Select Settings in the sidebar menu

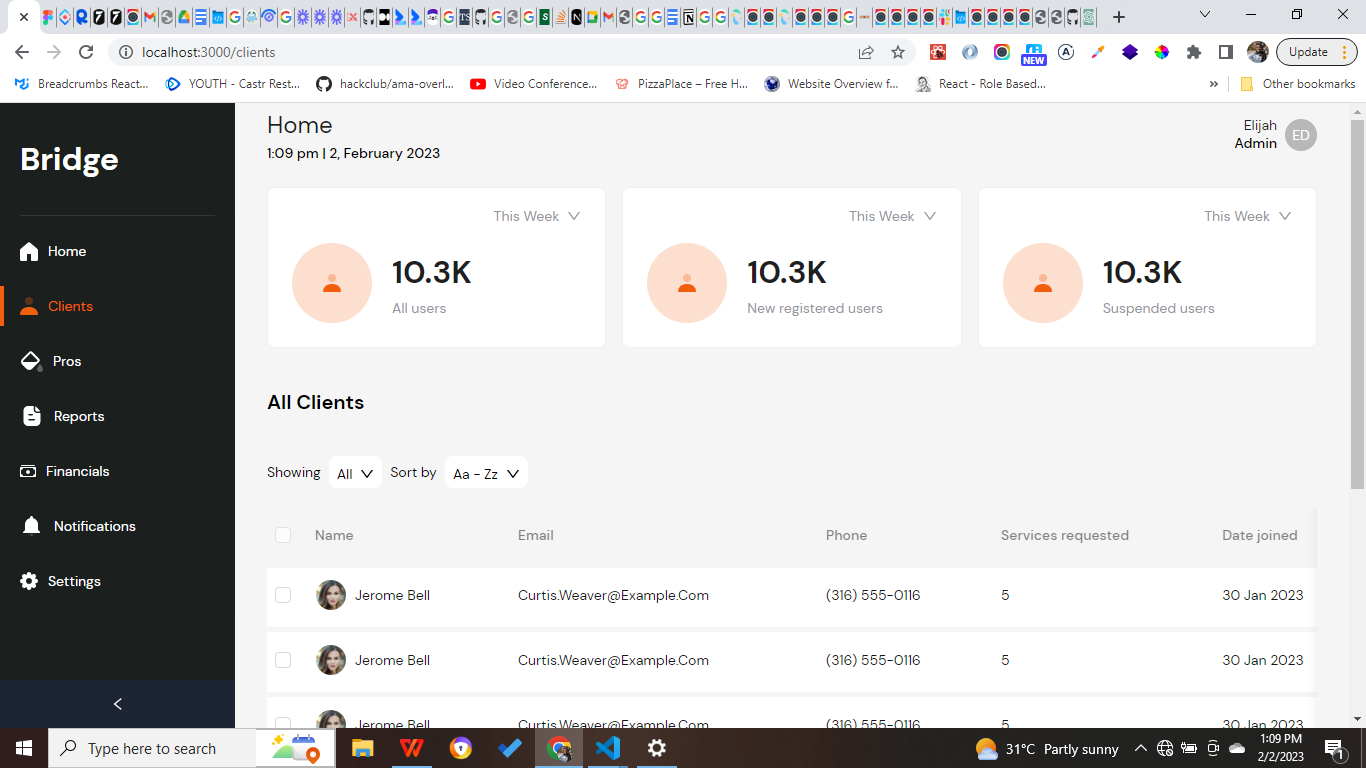point(74,581)
